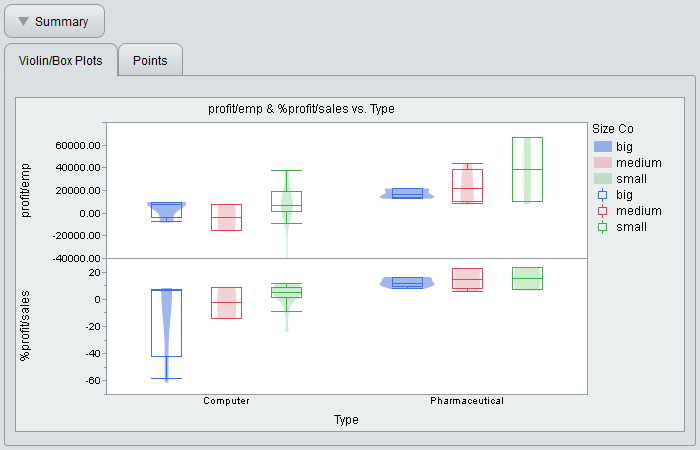
Task: Select the tall blue Computer box in %profit/sales
Action: (x=166, y=323)
